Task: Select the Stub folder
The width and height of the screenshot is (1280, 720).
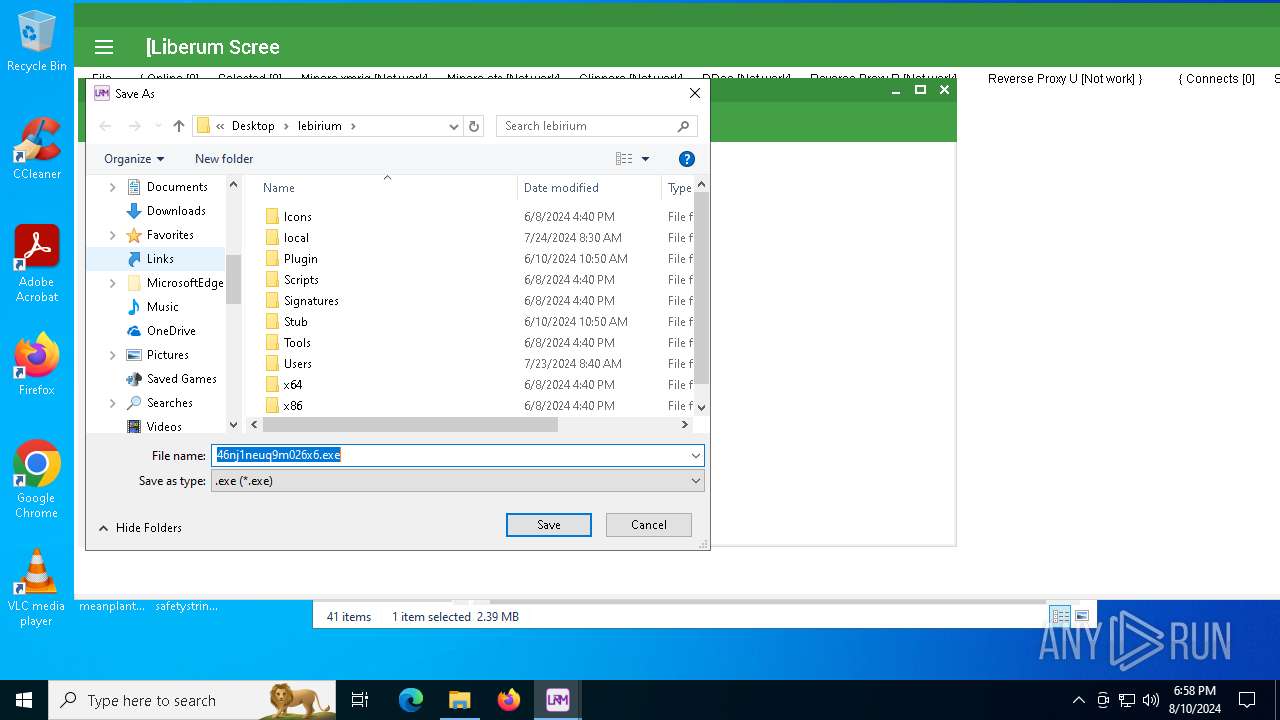Action: point(296,322)
